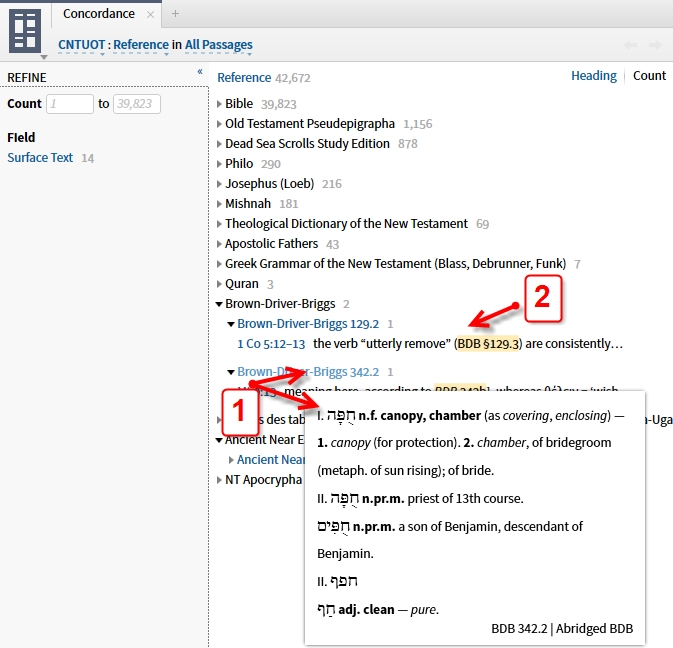Expand Greek Grammar of the New Testament
This screenshot has height=648, width=673.
pos(219,263)
